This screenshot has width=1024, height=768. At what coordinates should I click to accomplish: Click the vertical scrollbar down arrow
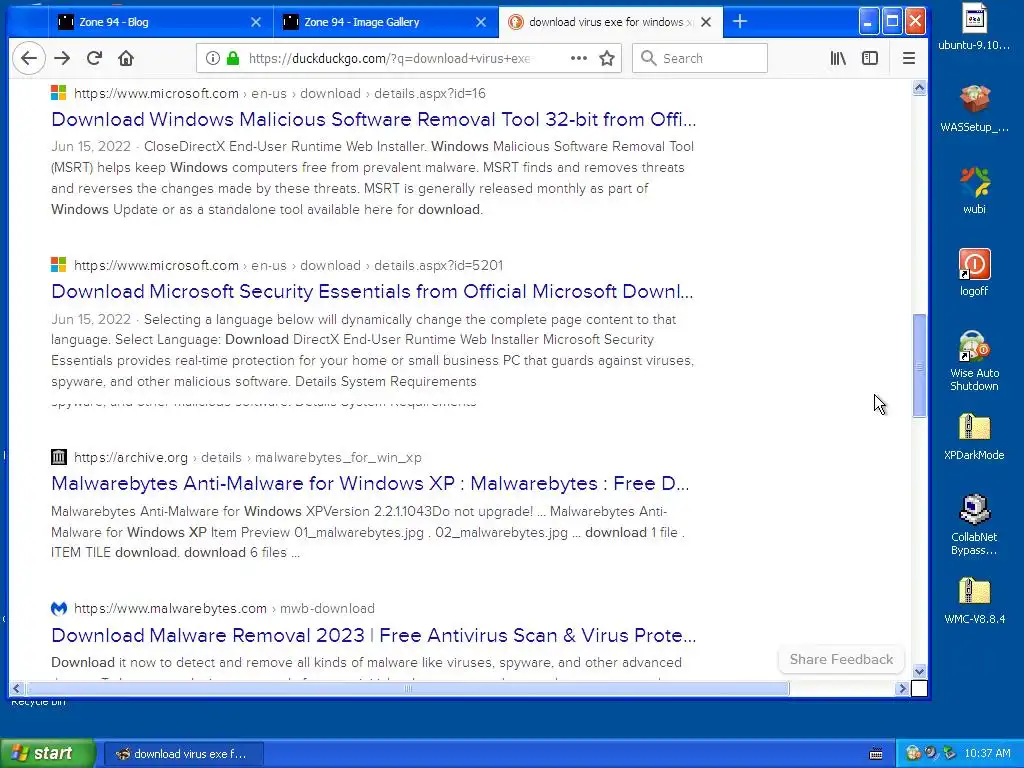pyautogui.click(x=919, y=671)
